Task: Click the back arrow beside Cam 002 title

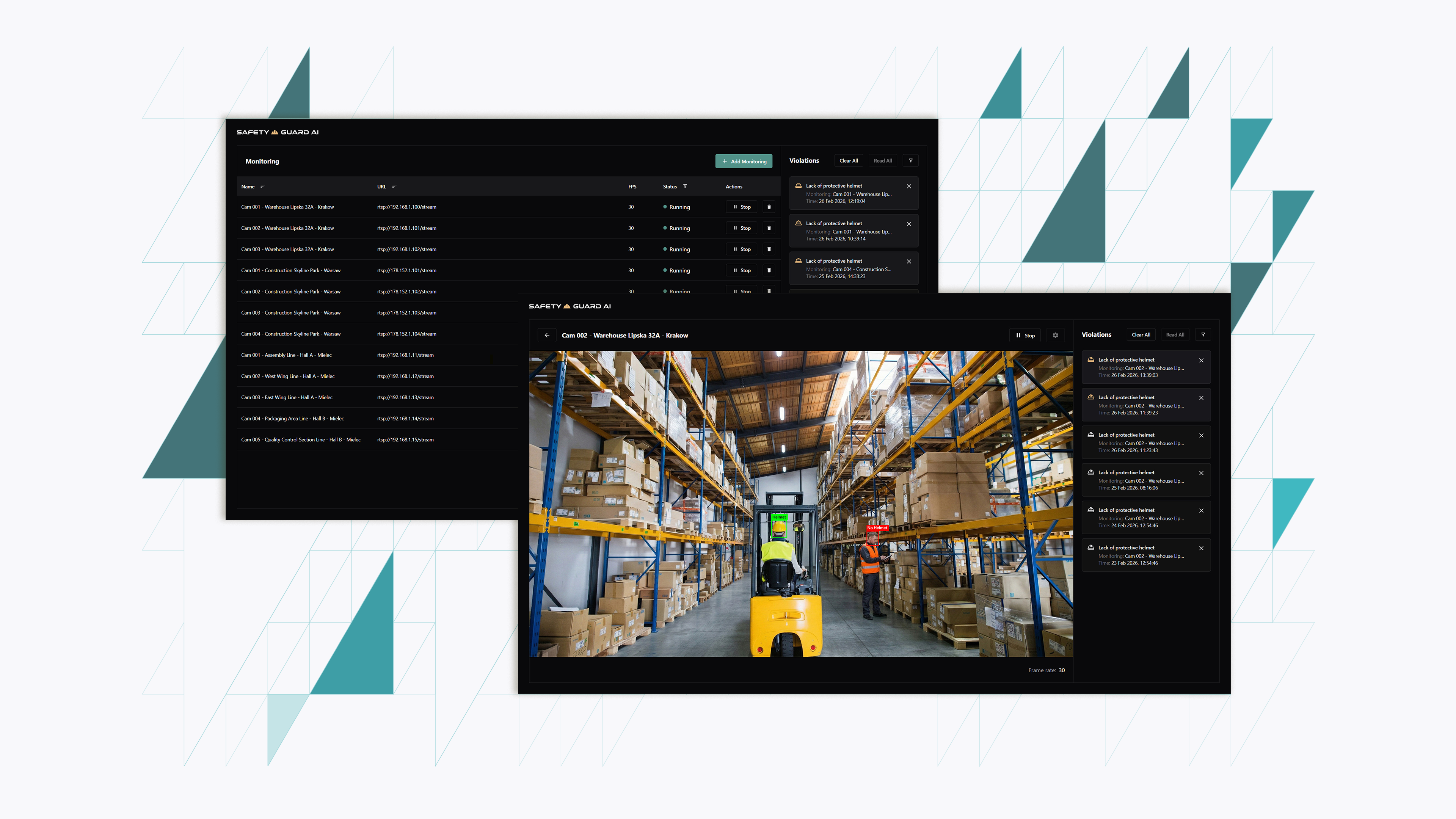Action: 546,335
